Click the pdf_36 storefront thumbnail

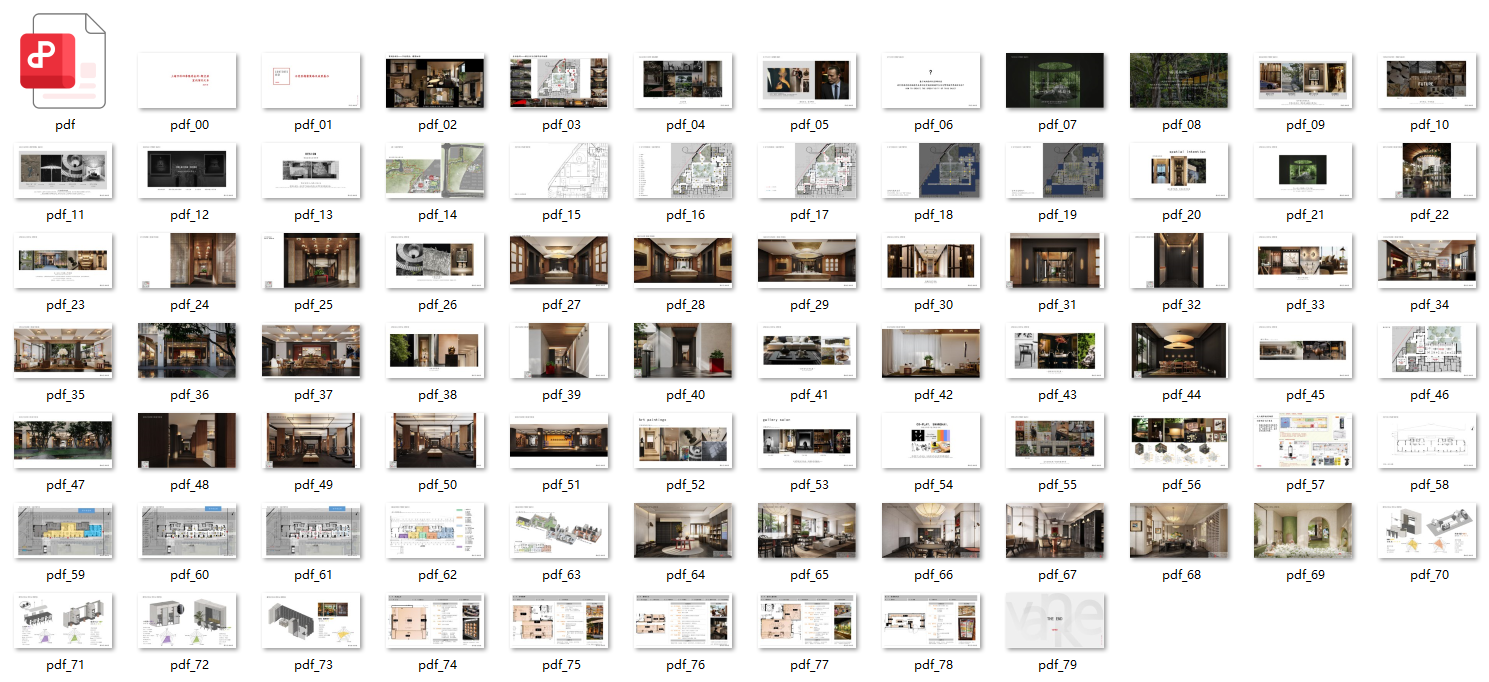(187, 351)
